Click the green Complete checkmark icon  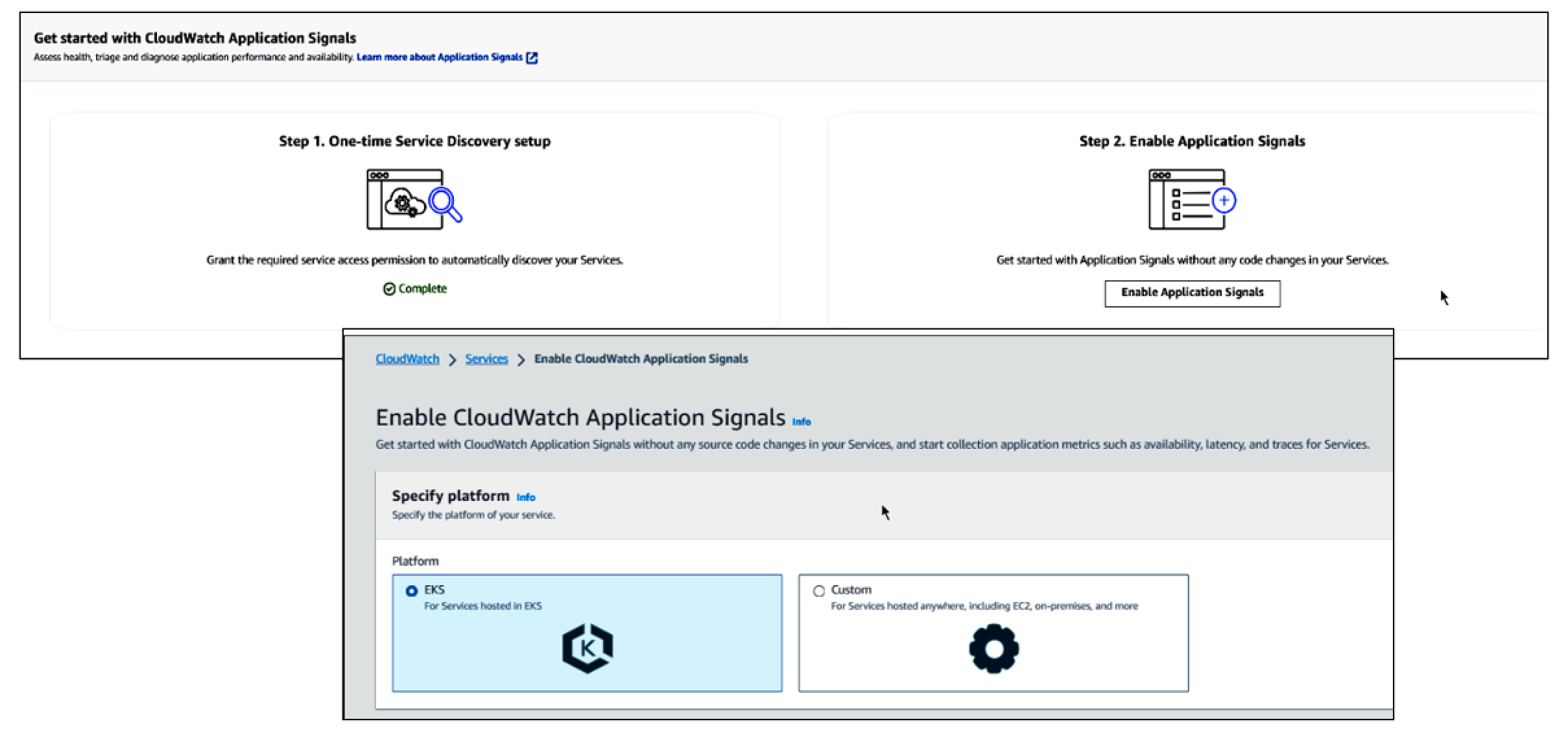coord(389,288)
